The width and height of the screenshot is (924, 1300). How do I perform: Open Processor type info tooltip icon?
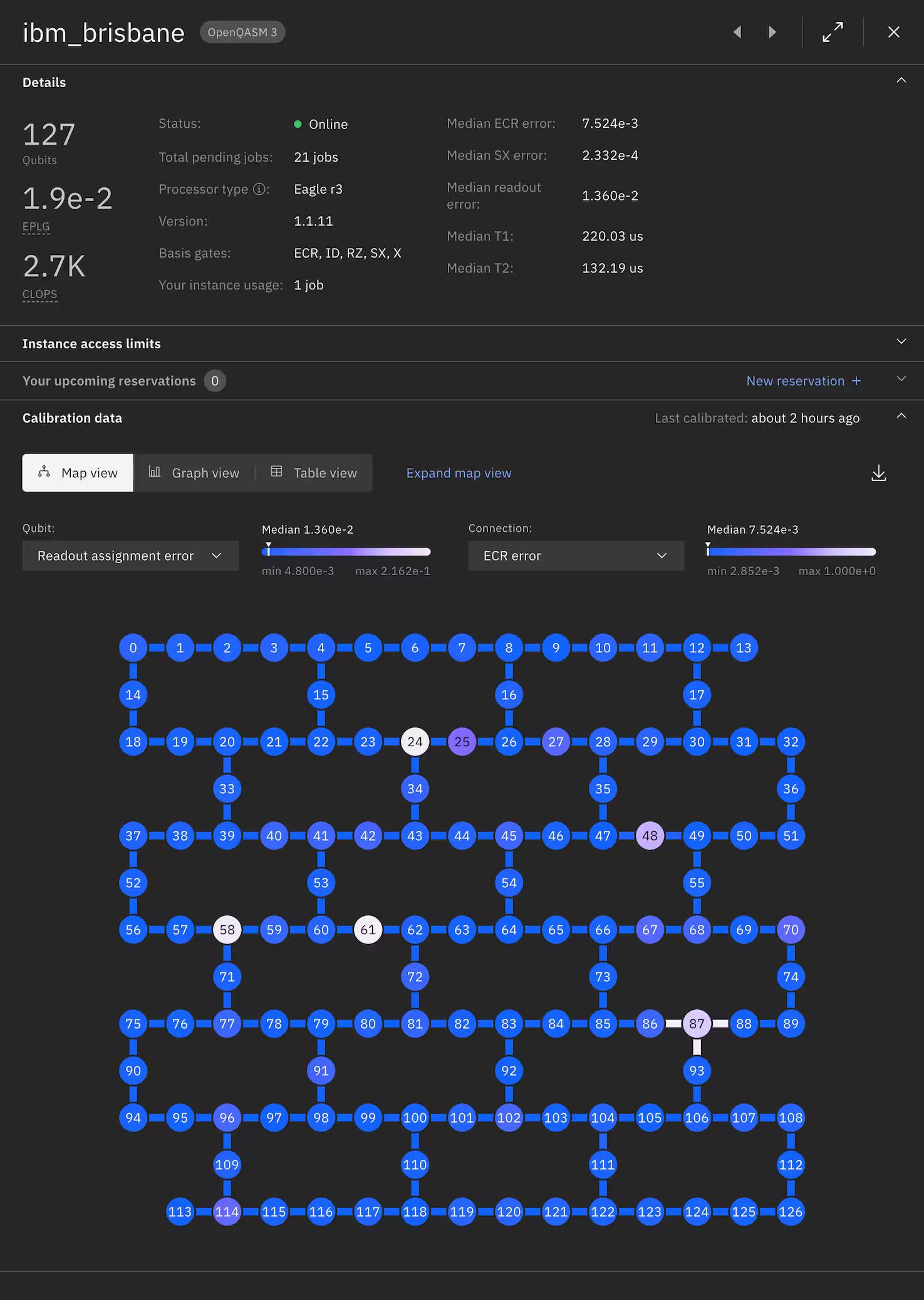tap(259, 189)
